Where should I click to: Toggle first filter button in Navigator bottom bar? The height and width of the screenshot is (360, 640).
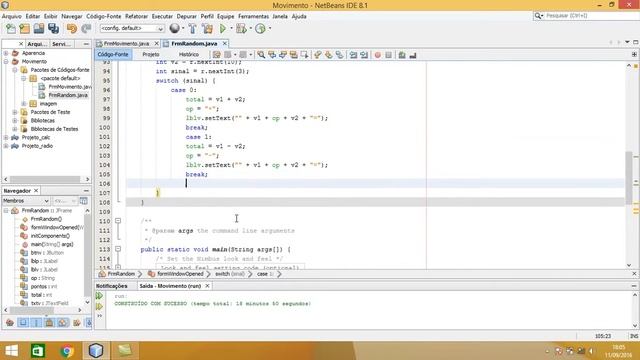(x=10, y=323)
